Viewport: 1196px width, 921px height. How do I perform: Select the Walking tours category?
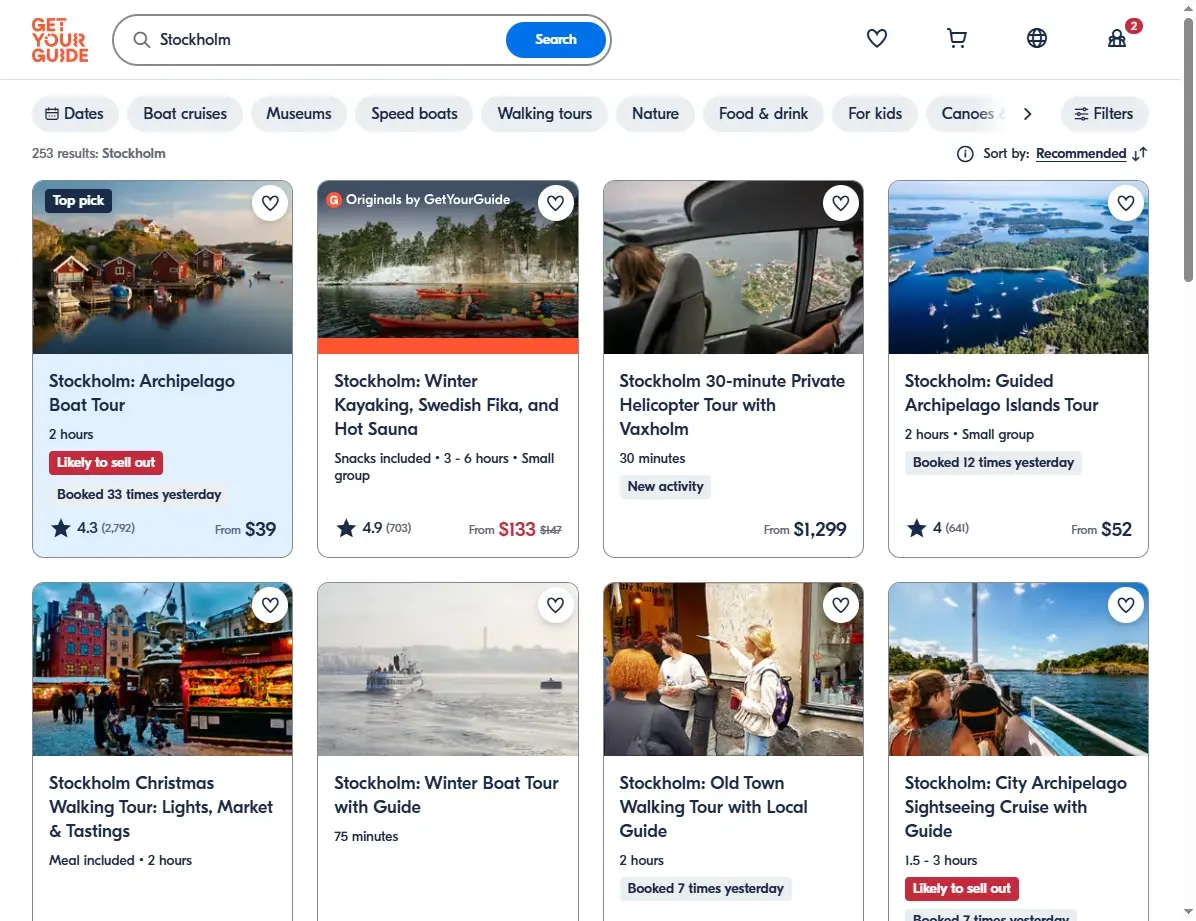point(545,114)
